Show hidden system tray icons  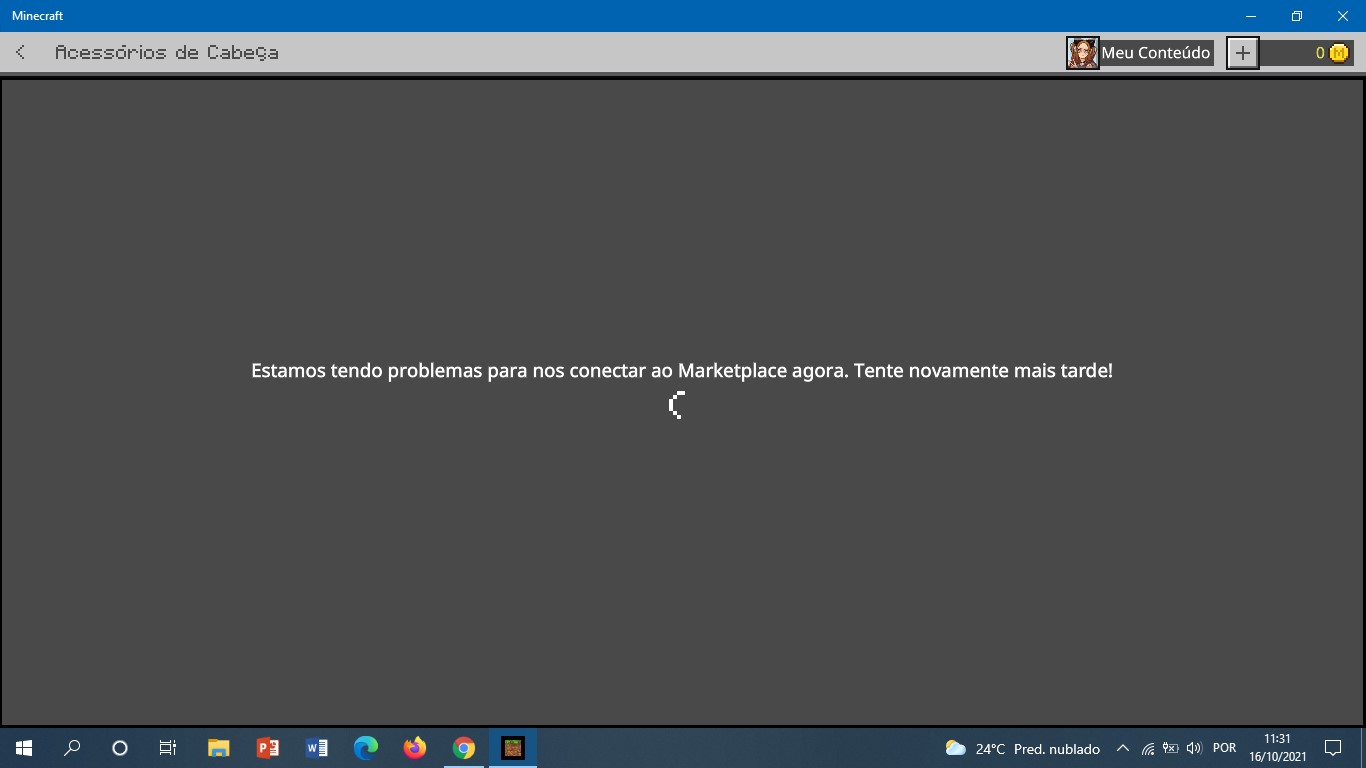(x=1122, y=748)
